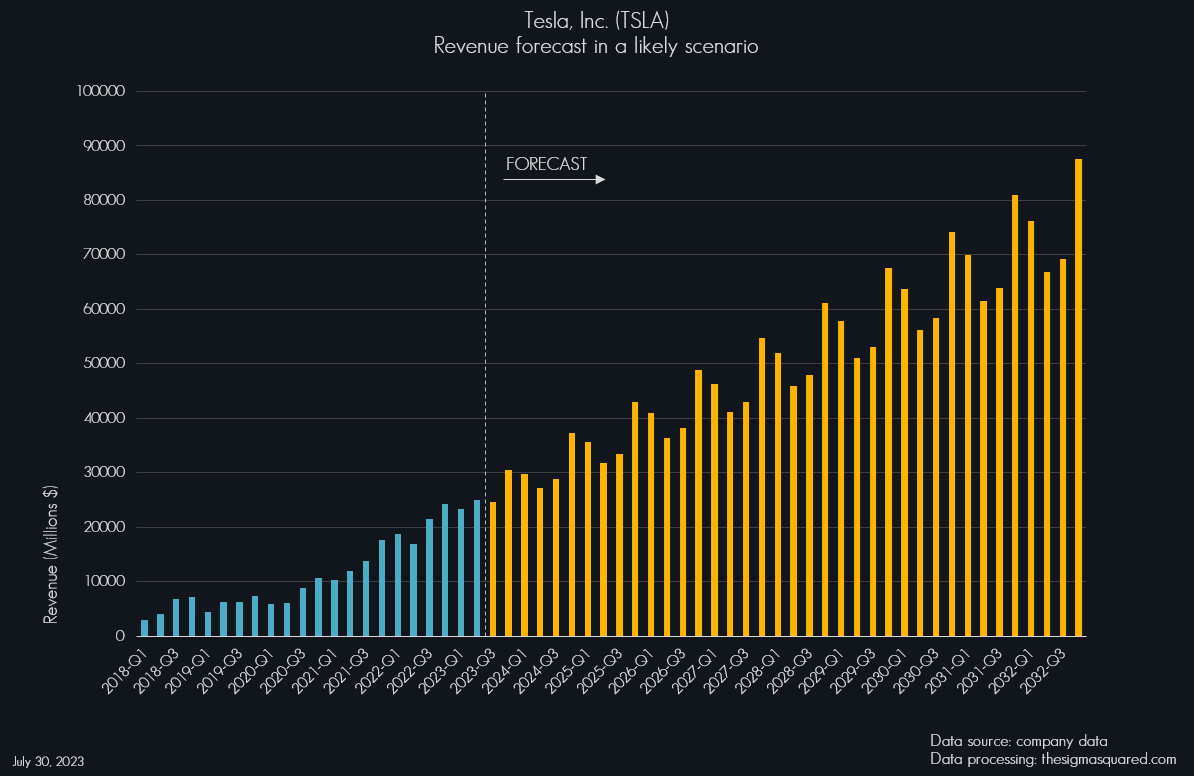Click the shortest blue bar above 2018-Q1

tap(145, 628)
